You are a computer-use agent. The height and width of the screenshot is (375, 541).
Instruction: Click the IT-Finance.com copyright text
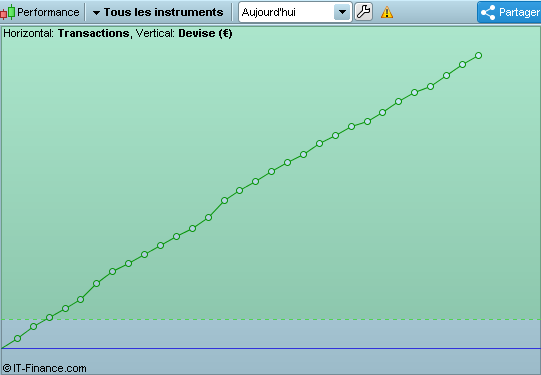(x=45, y=368)
